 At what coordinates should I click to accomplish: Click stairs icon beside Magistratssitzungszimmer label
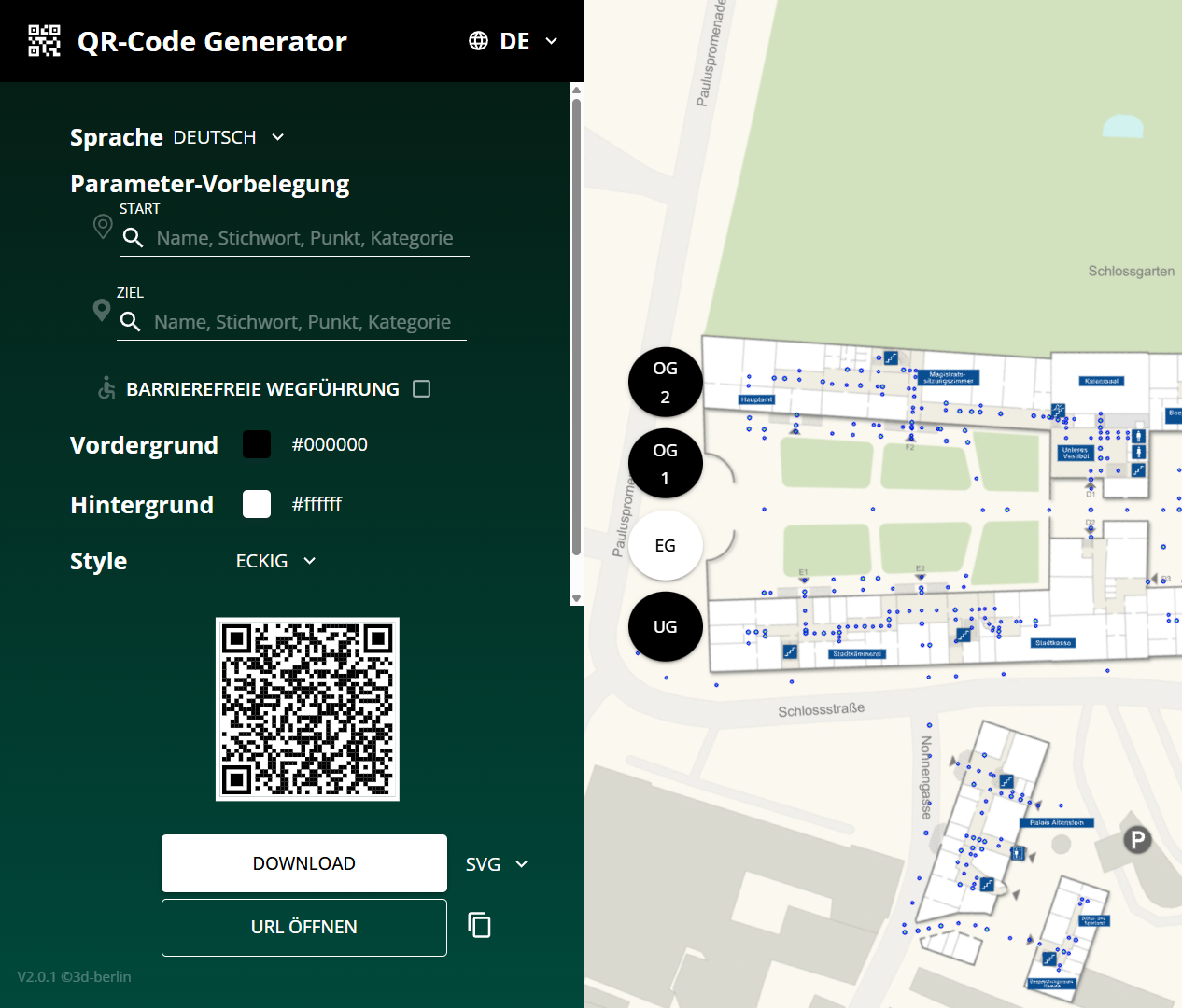point(891,357)
